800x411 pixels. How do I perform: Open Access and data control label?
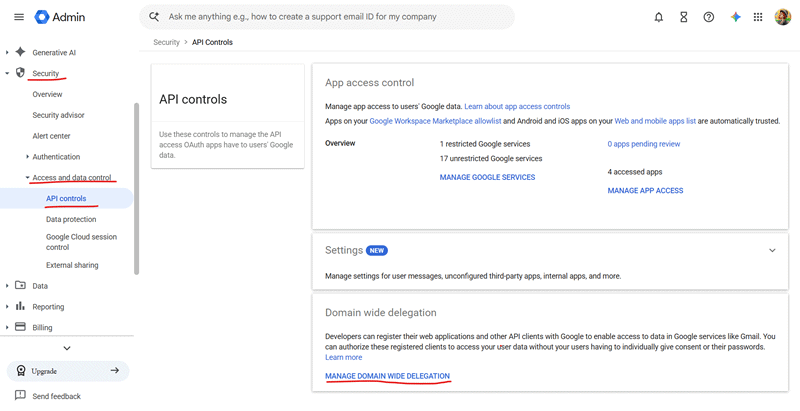tap(71, 177)
